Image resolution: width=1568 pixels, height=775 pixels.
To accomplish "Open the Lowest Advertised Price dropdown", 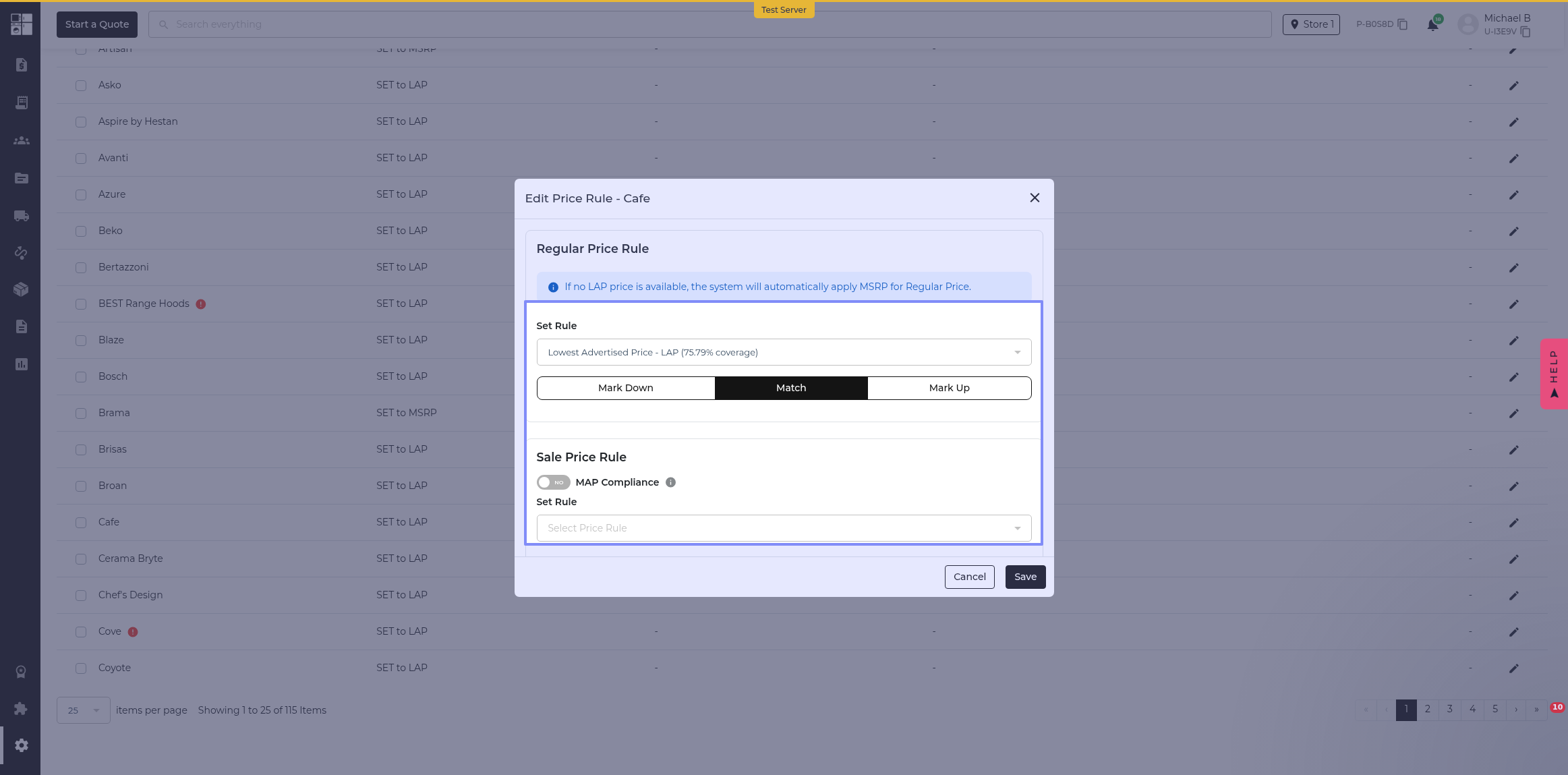I will coord(784,352).
